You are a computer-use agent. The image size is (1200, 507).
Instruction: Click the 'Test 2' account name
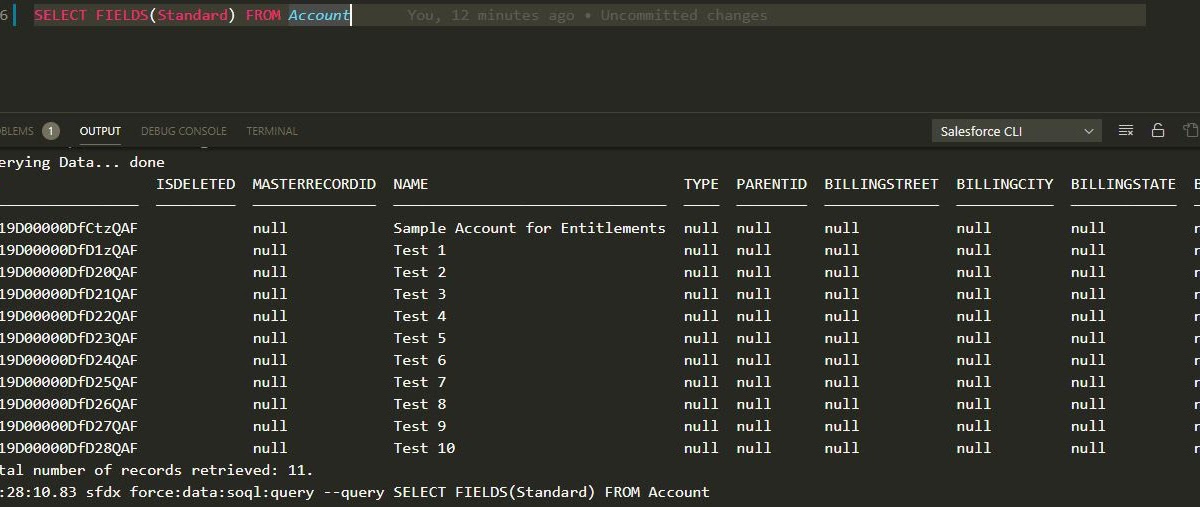pyautogui.click(x=419, y=272)
